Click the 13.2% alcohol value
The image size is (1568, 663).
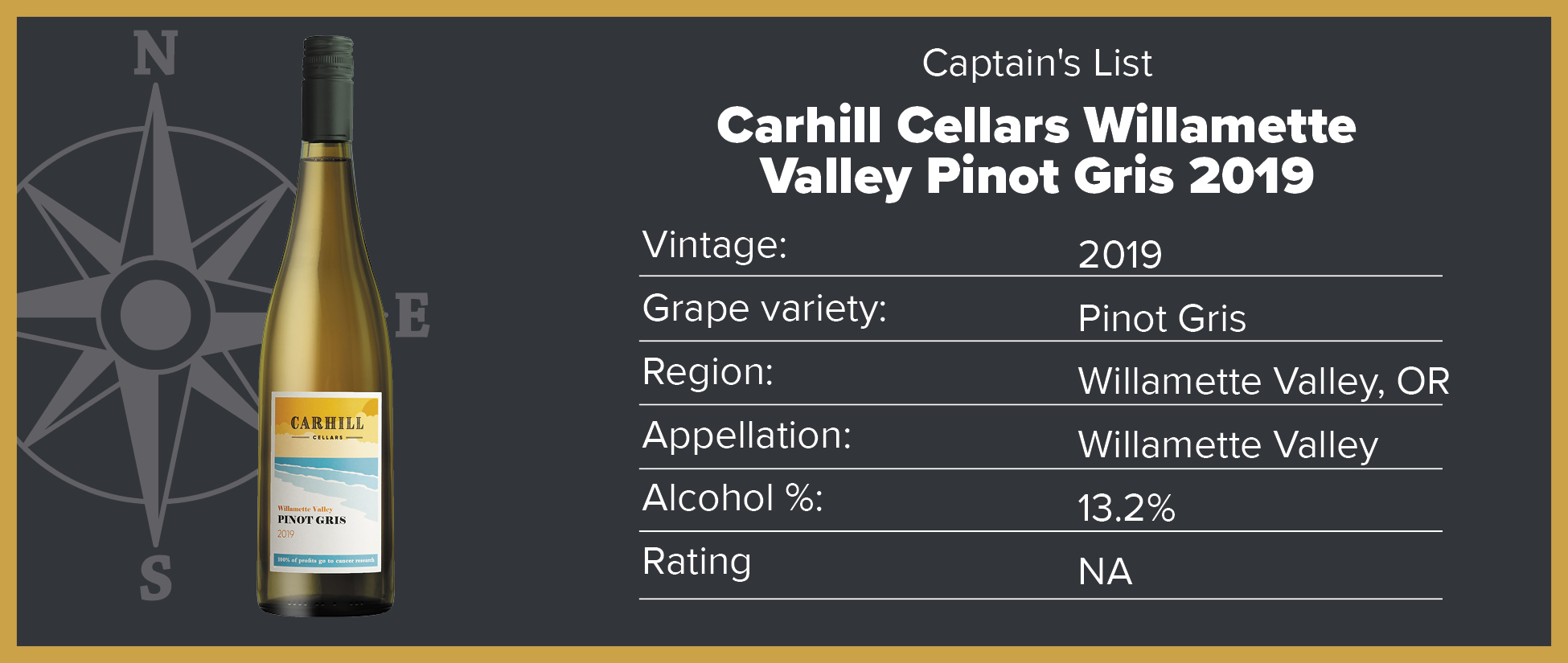(x=1127, y=508)
